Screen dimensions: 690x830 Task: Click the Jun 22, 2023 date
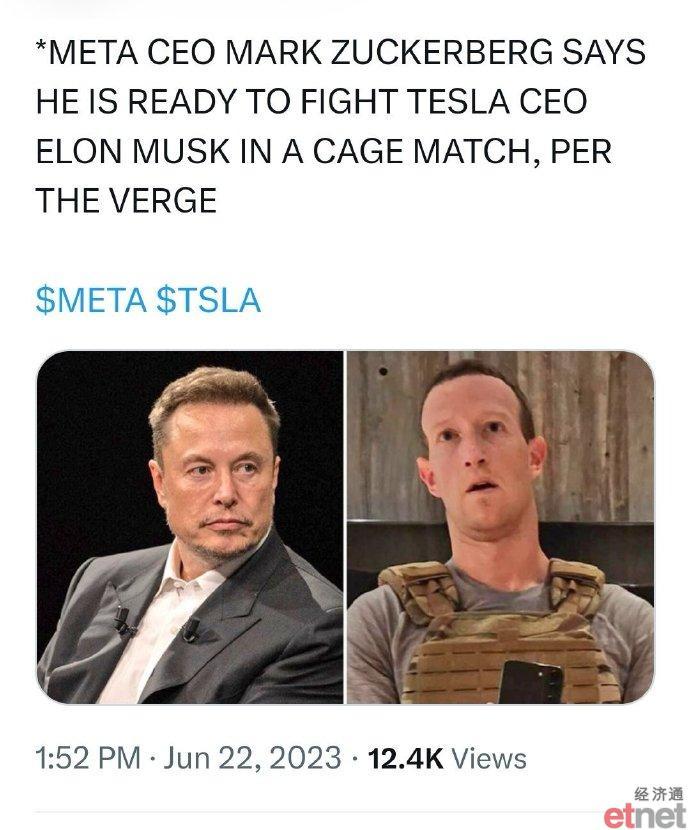(x=252, y=757)
